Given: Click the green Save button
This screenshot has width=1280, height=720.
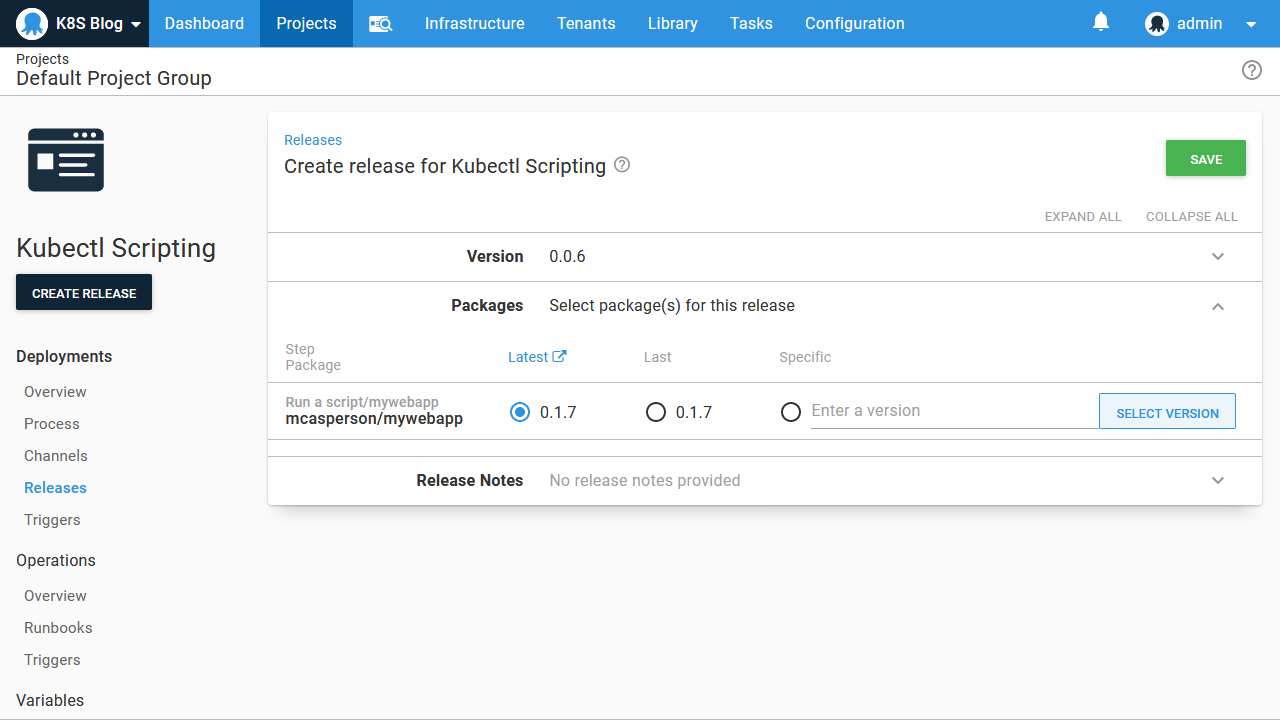Looking at the screenshot, I should tap(1205, 159).
